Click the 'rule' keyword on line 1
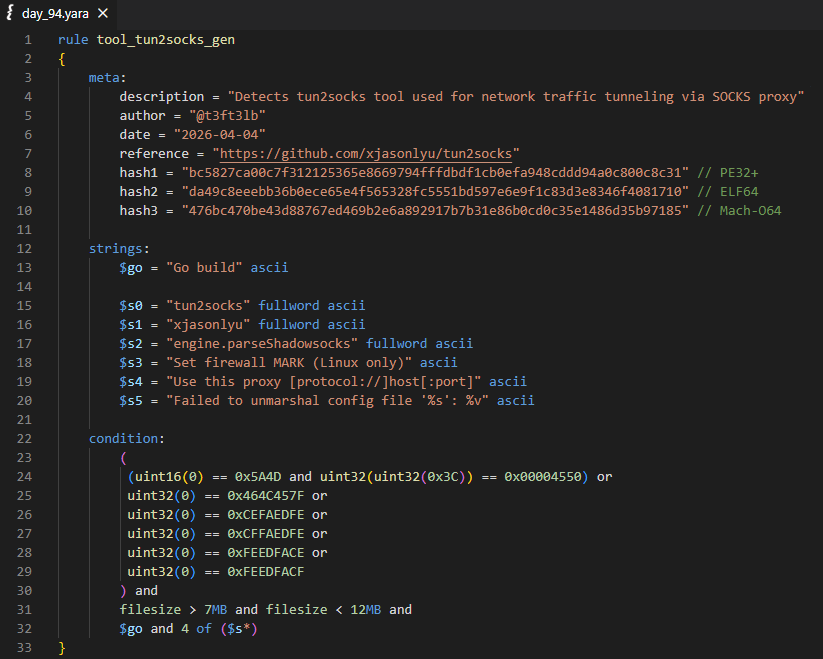Viewport: 823px width, 659px height. [73, 40]
